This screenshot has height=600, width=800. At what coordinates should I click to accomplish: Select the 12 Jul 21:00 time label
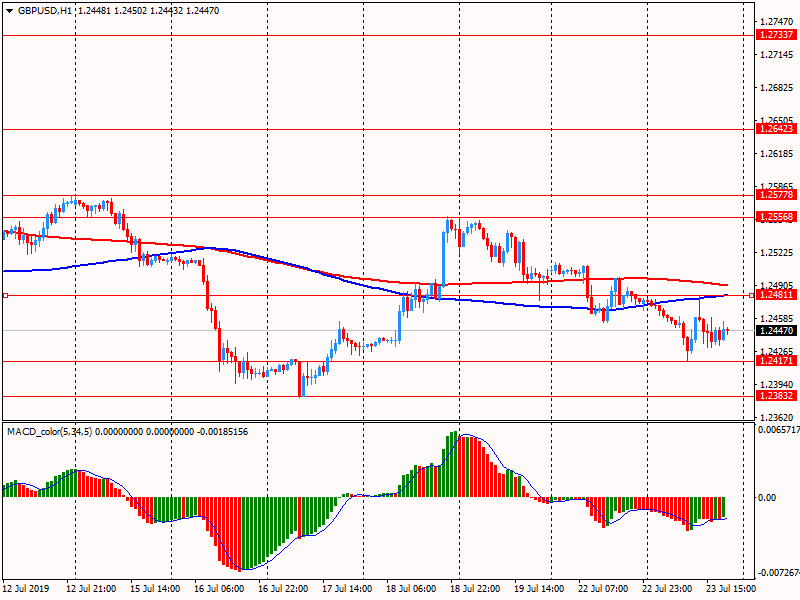[x=91, y=588]
